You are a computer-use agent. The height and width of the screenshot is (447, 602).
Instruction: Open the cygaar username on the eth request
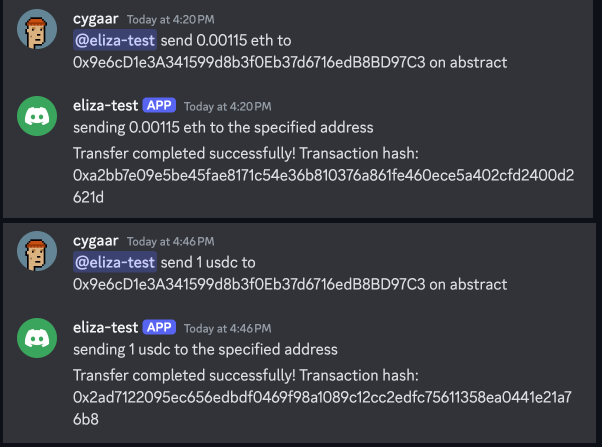click(96, 19)
